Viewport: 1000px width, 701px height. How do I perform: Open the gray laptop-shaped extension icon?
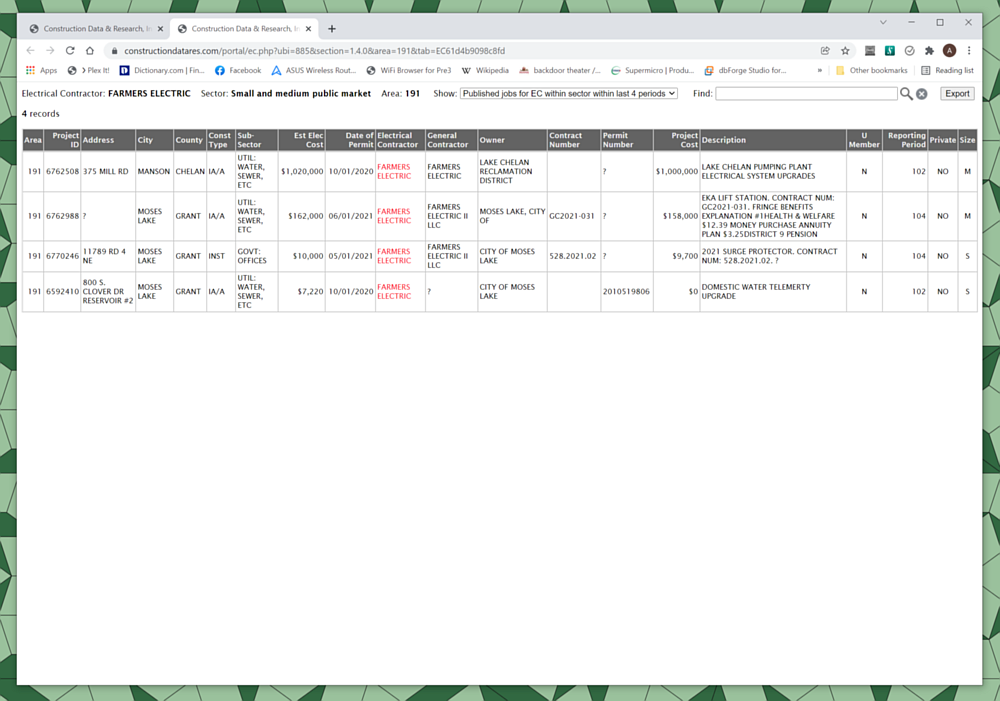(x=870, y=50)
